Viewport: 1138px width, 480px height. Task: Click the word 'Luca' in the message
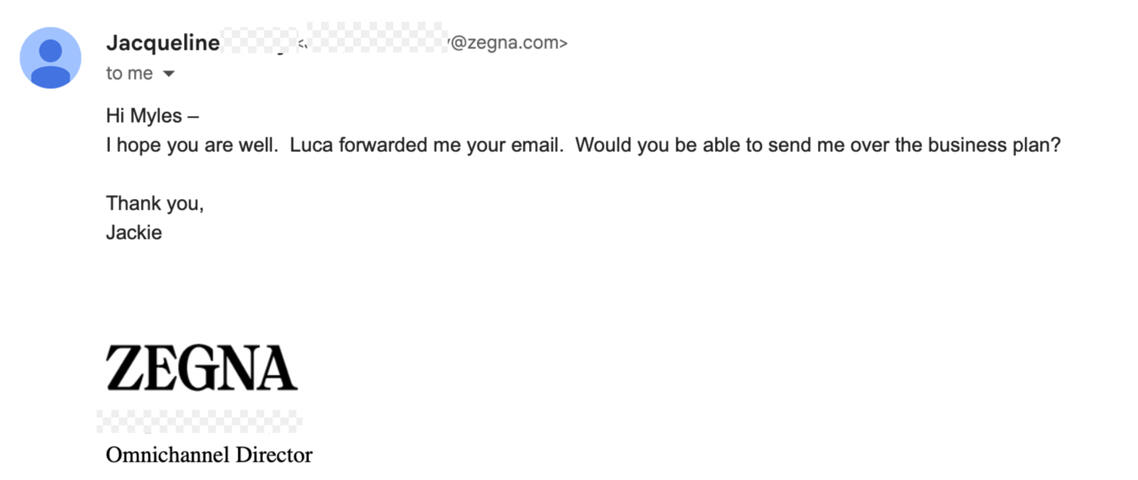coord(311,145)
